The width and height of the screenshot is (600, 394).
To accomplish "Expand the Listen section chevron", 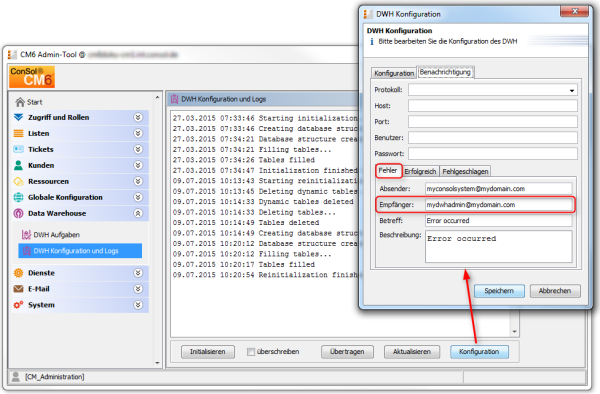I will tap(138, 134).
